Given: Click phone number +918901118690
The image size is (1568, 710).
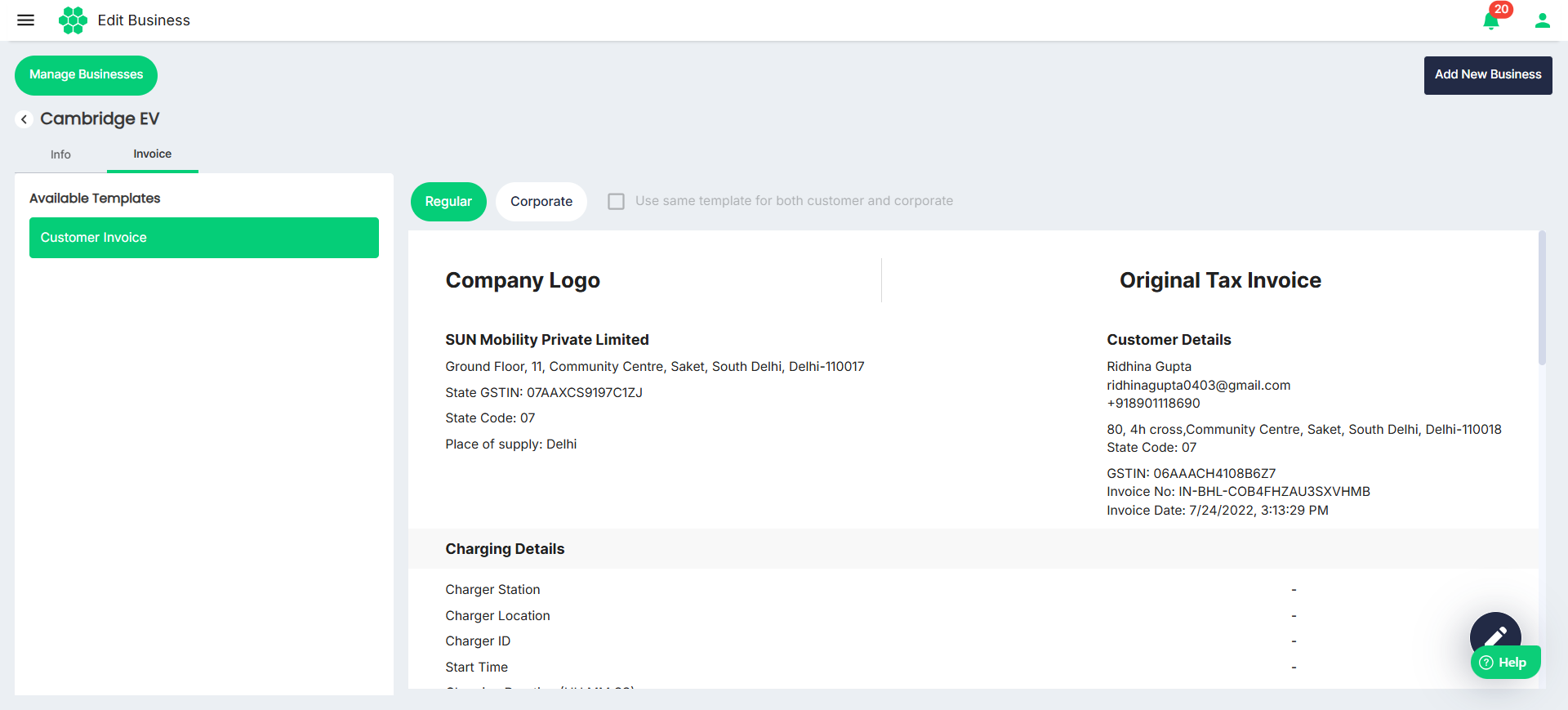Looking at the screenshot, I should tap(1153, 404).
